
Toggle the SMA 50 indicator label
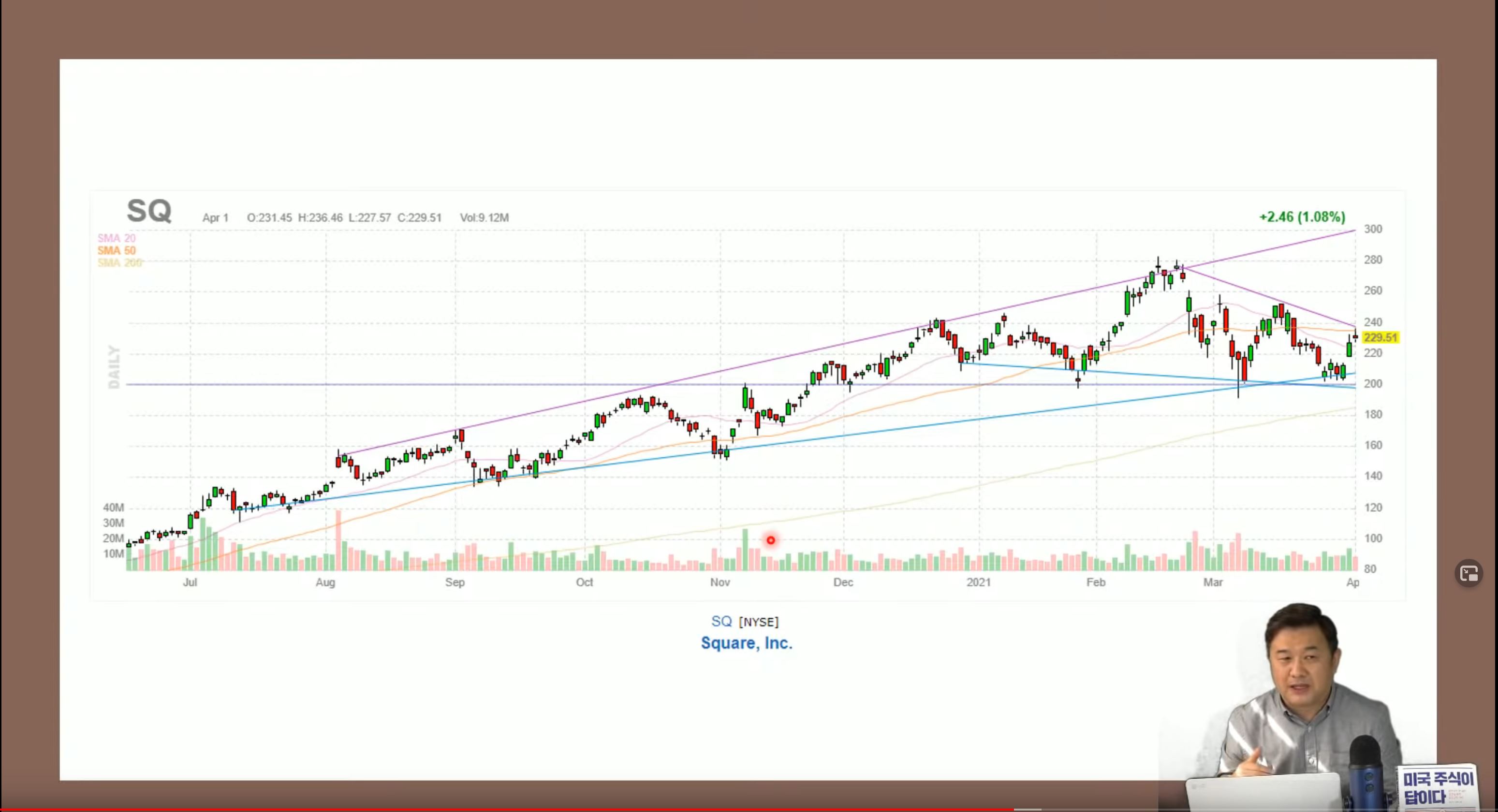(117, 250)
